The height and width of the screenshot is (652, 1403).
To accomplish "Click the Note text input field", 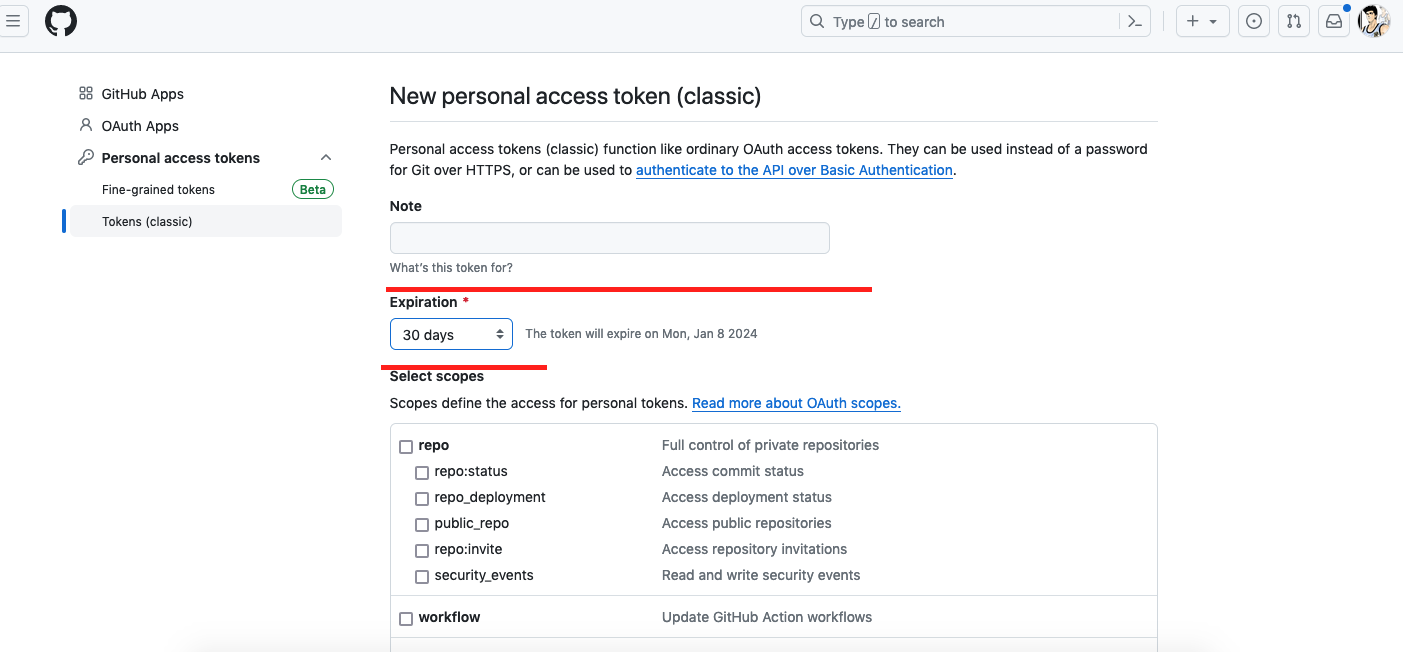I will [x=609, y=238].
